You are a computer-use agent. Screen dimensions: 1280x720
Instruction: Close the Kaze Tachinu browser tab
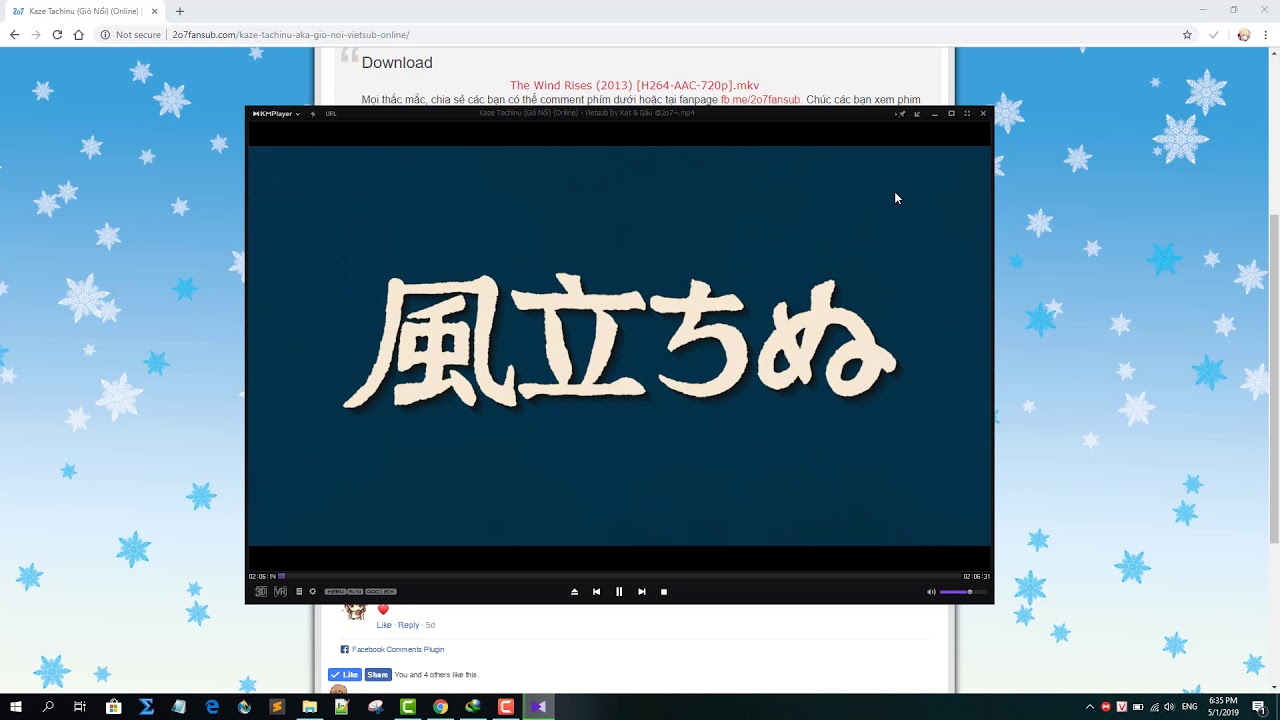coord(154,11)
